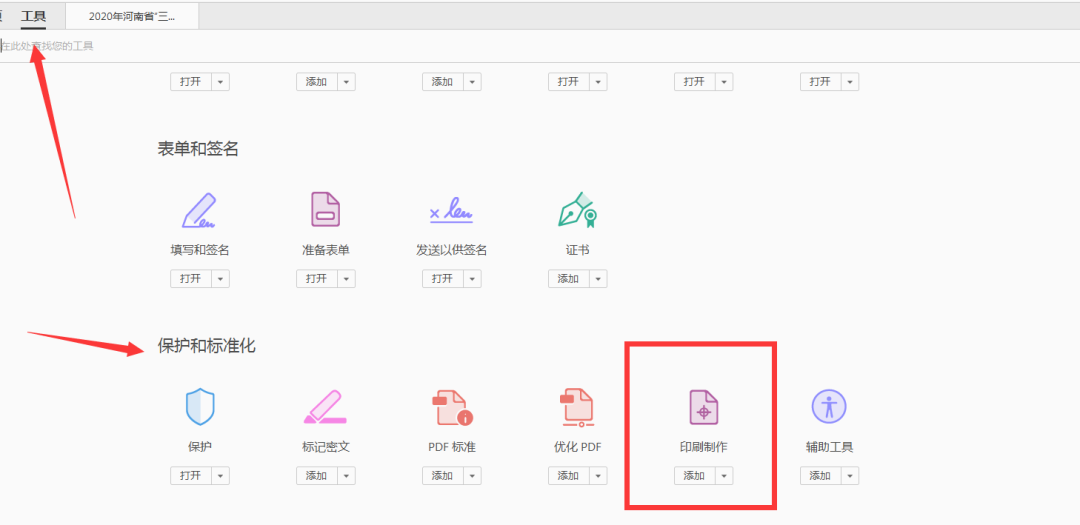The image size is (1080, 525).
Task: Open the 优化 PDF tool icon
Action: click(577, 407)
